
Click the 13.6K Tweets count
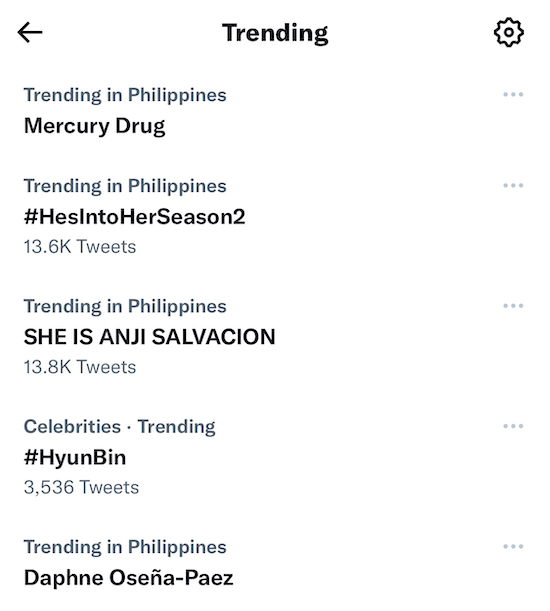coord(80,247)
